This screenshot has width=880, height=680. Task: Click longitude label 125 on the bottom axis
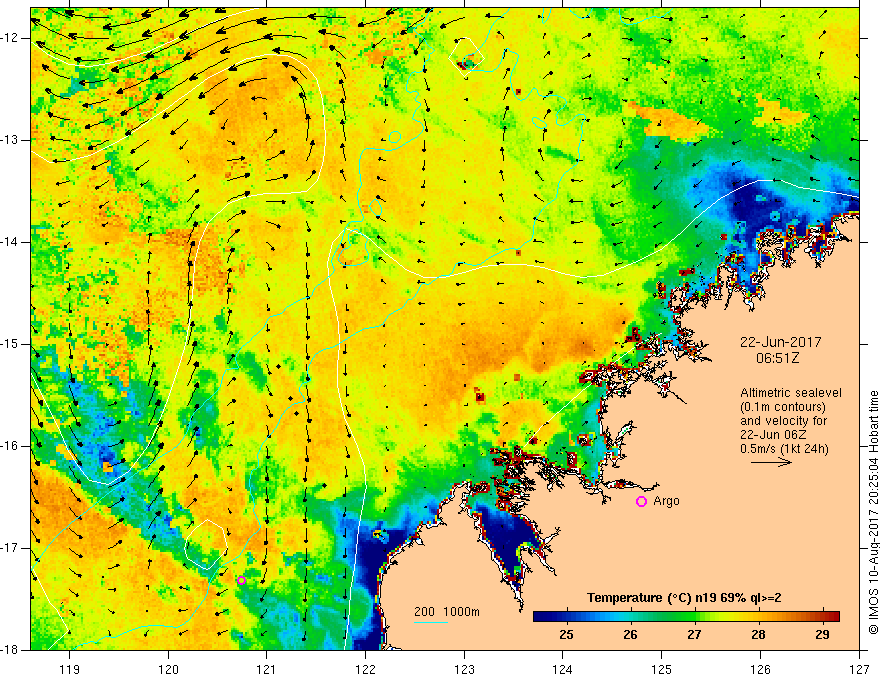coord(662,669)
